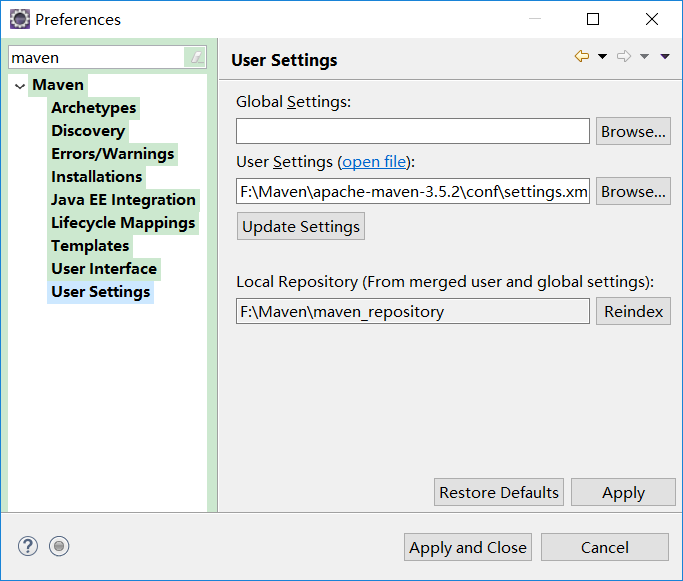Open the forward history dropdown arrow
The image size is (683, 581).
pyautogui.click(x=644, y=57)
